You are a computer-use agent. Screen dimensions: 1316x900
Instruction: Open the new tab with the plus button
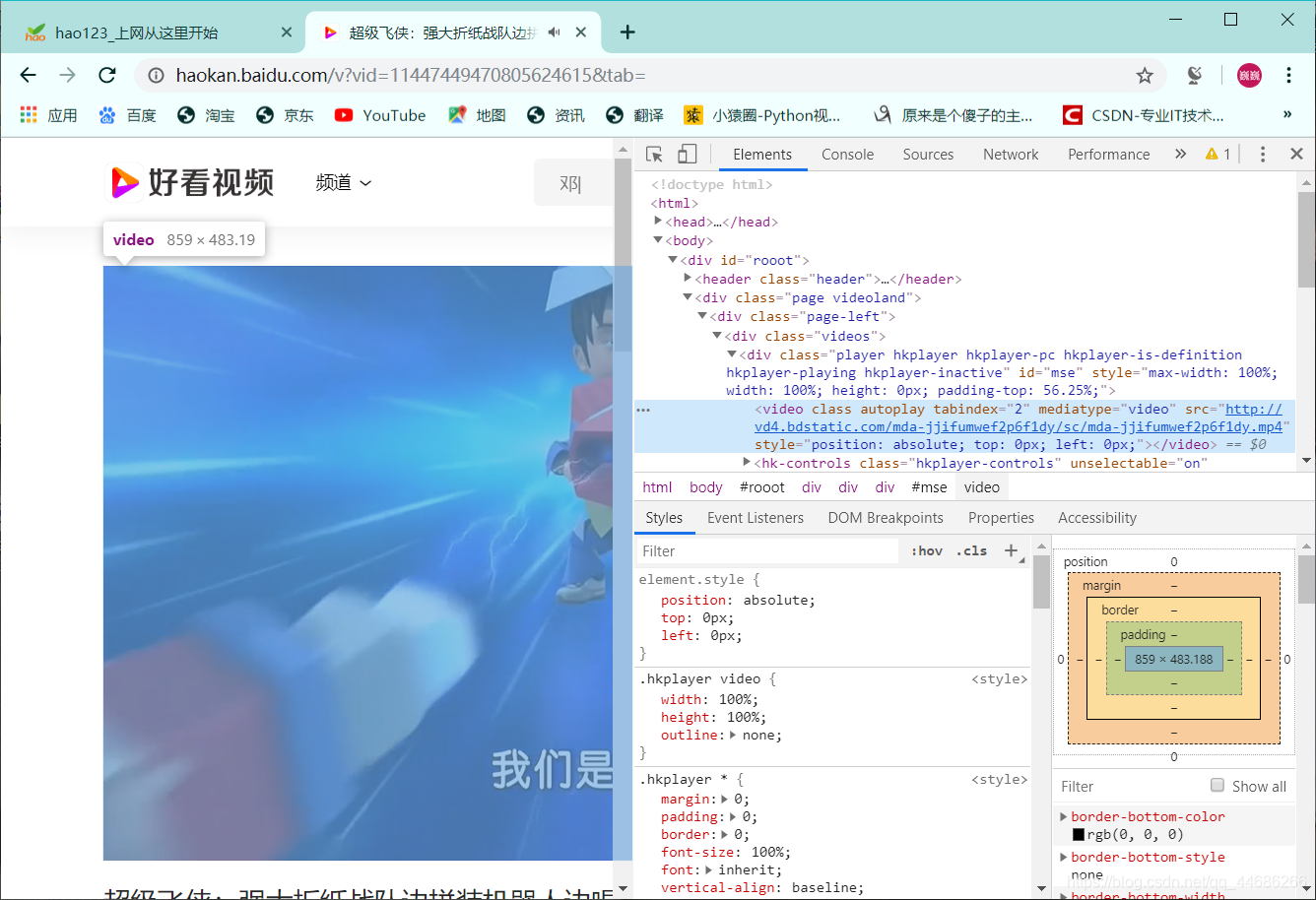click(627, 32)
